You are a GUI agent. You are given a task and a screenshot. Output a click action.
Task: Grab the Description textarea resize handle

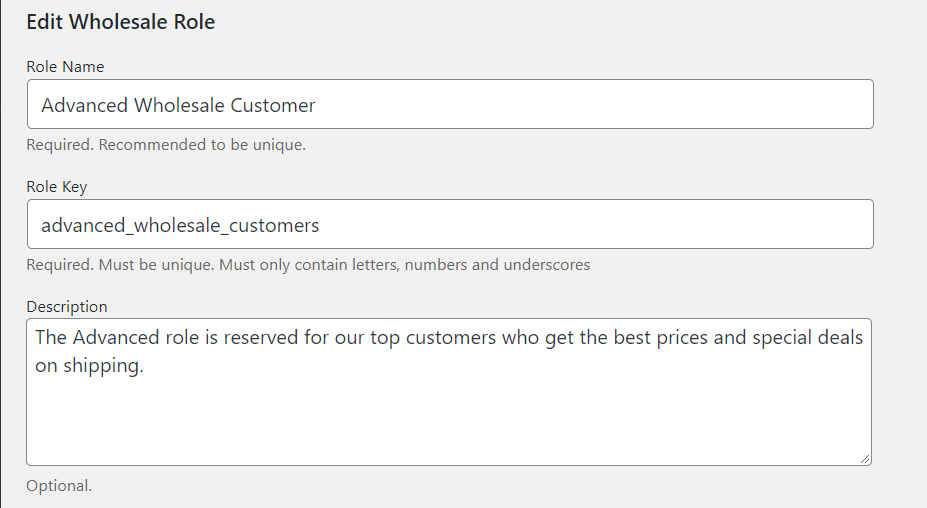(865, 458)
